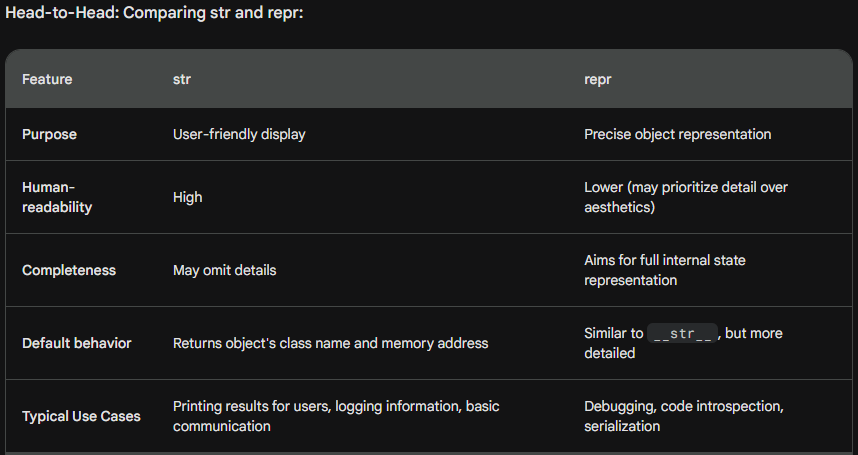Click the 'User-friendly display' cell
Image resolution: width=858 pixels, height=455 pixels.
(x=239, y=134)
